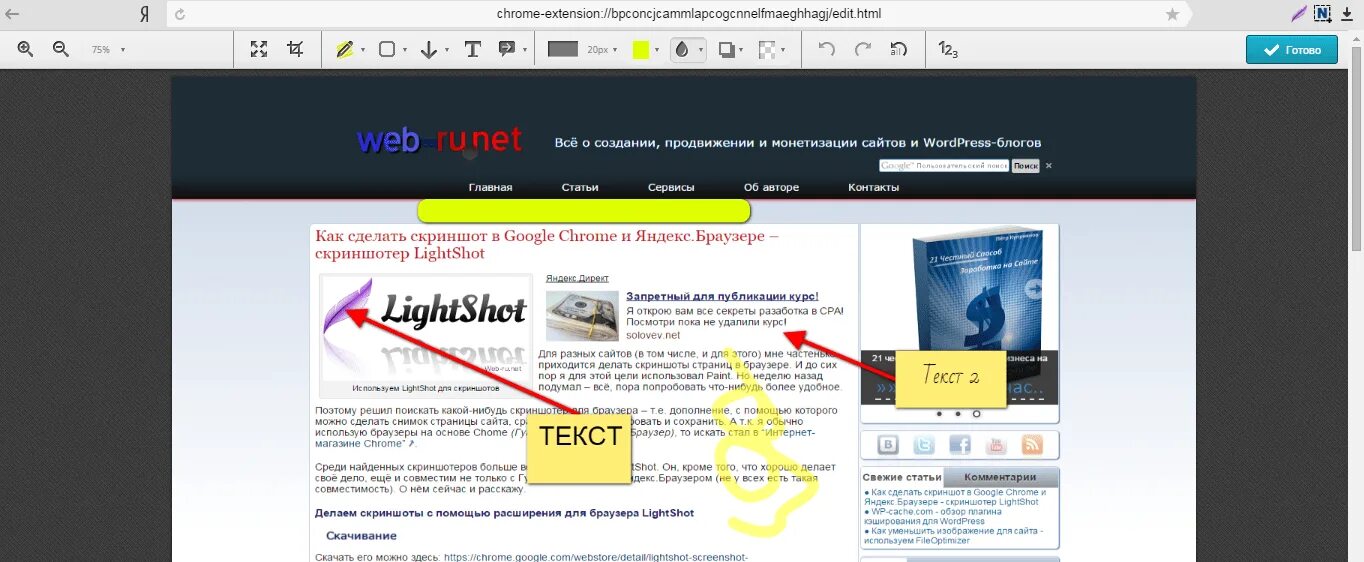
Task: Click the Google custom search field
Action: tap(944, 166)
